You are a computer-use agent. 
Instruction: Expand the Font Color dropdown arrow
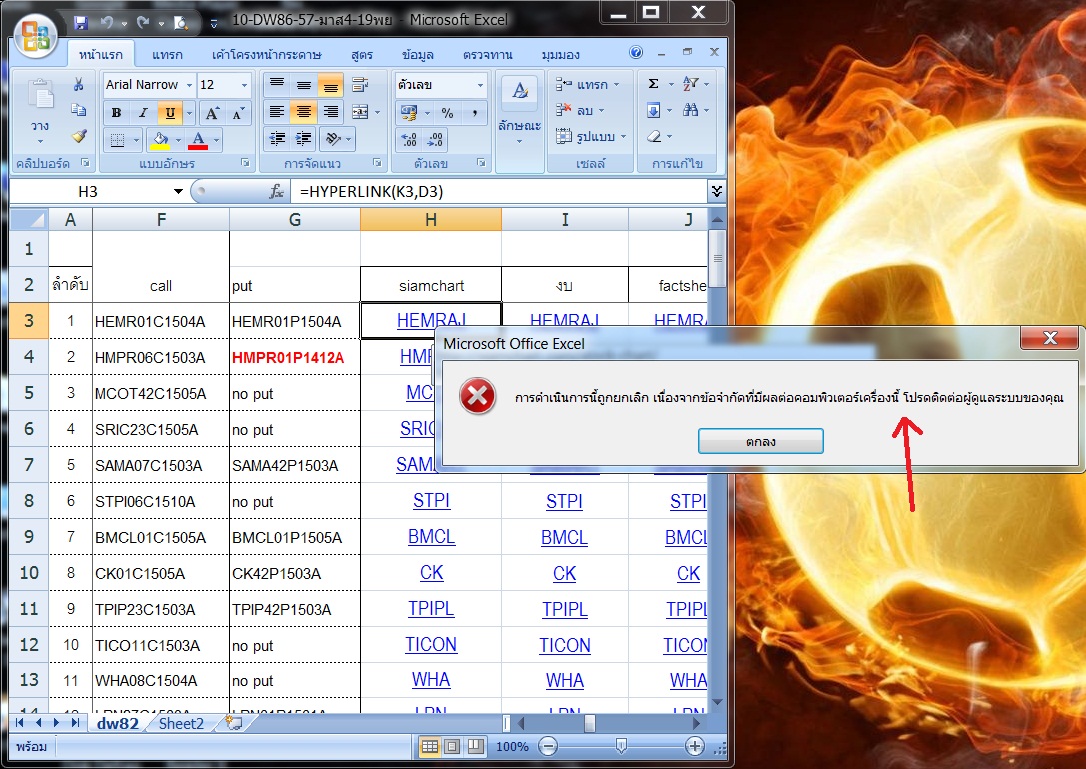tap(217, 141)
